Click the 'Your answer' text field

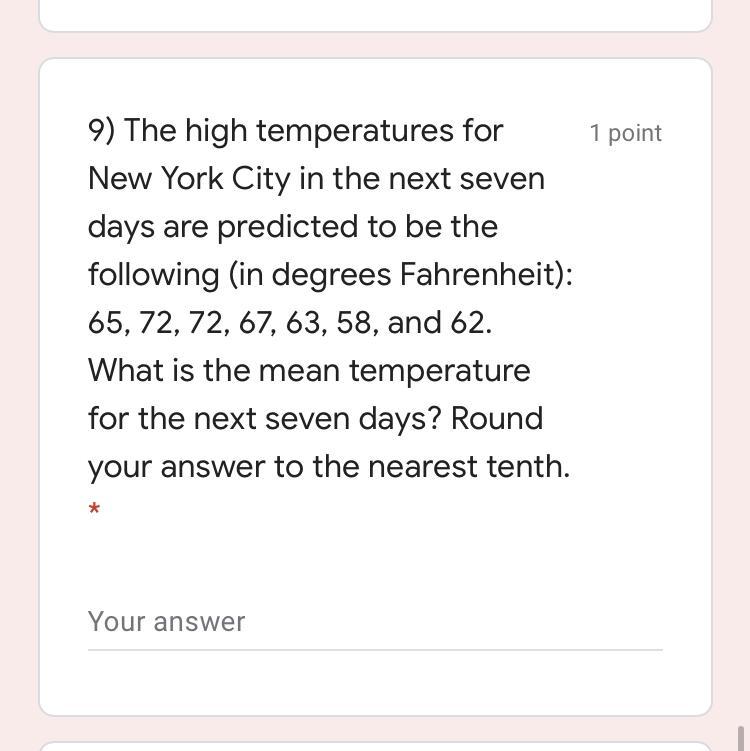374,622
